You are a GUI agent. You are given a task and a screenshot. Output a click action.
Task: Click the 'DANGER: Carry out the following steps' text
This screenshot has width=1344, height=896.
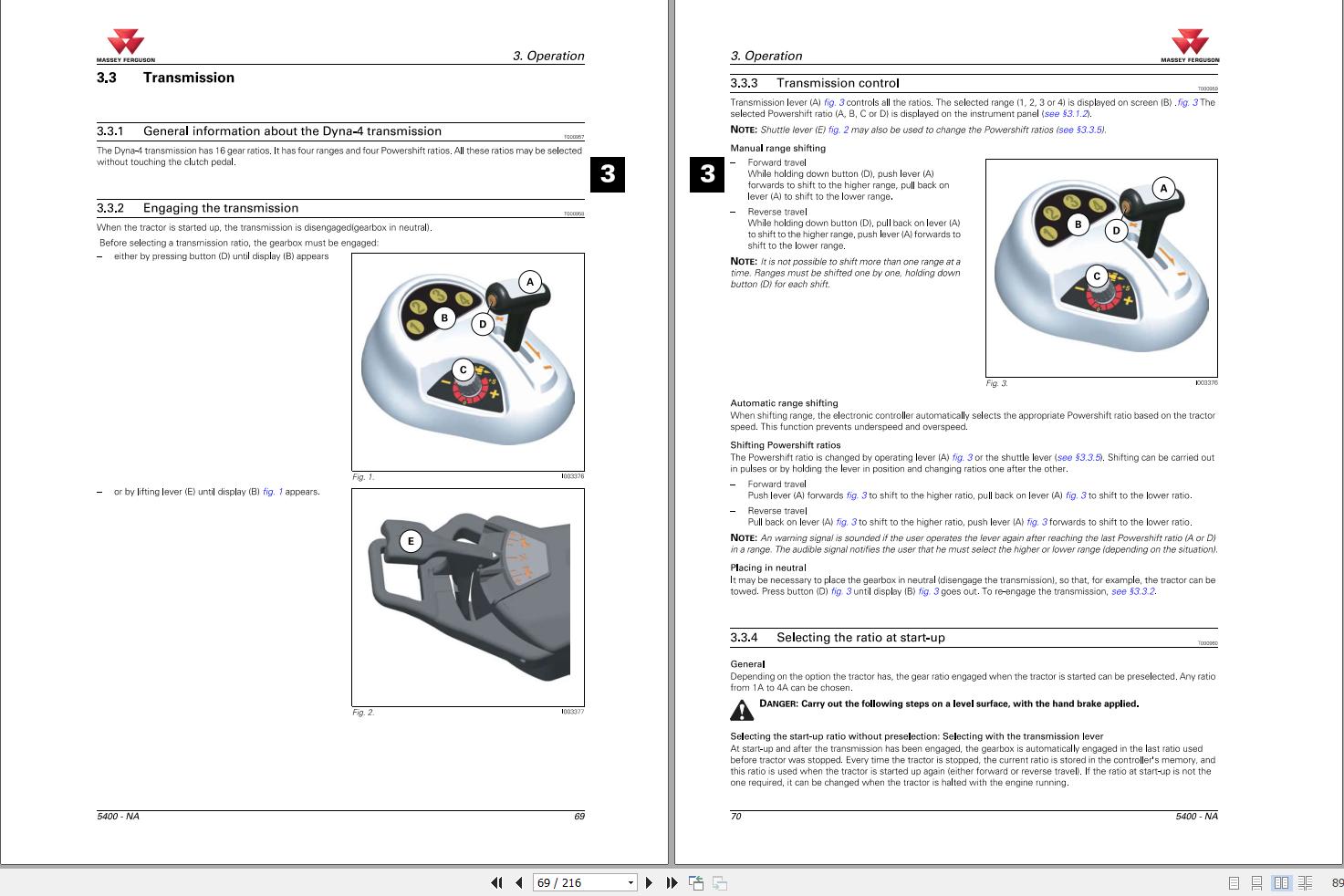(949, 703)
